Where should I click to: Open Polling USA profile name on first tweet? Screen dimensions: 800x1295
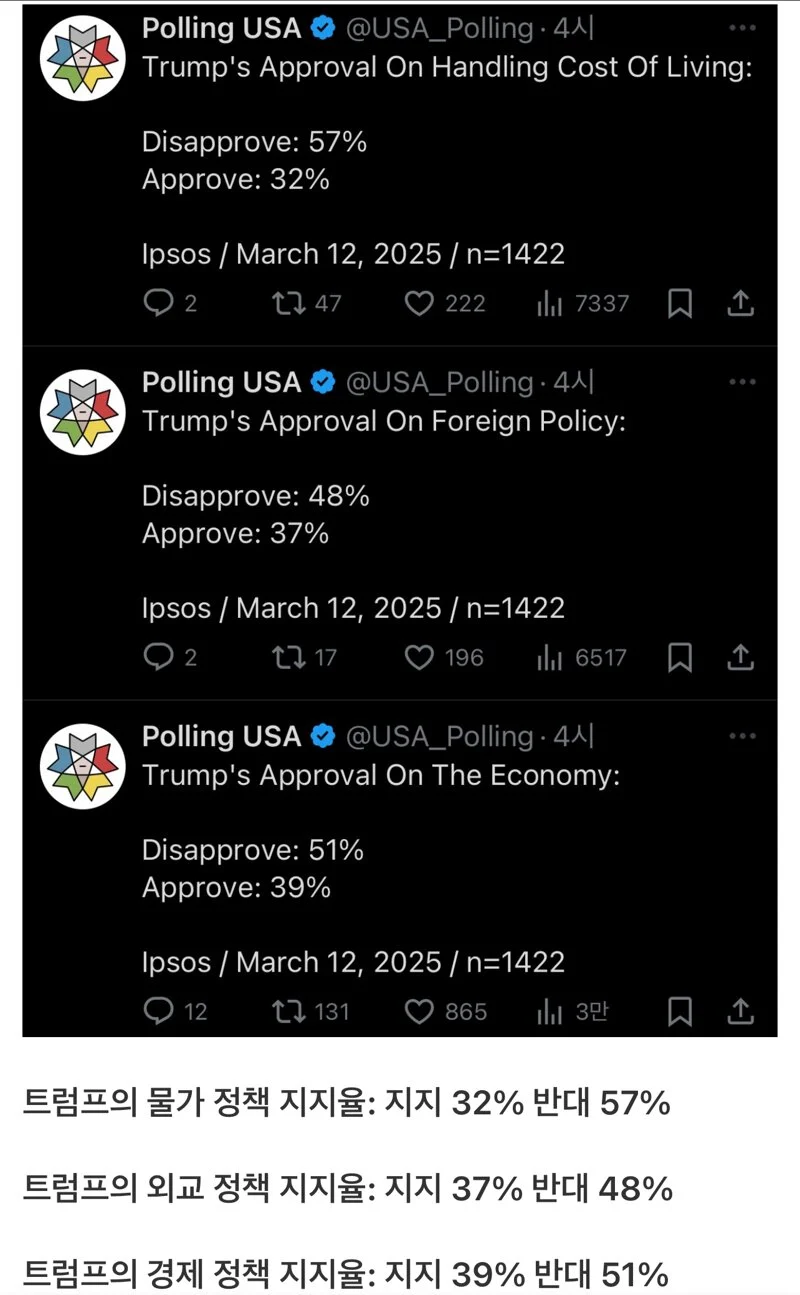[x=221, y=28]
